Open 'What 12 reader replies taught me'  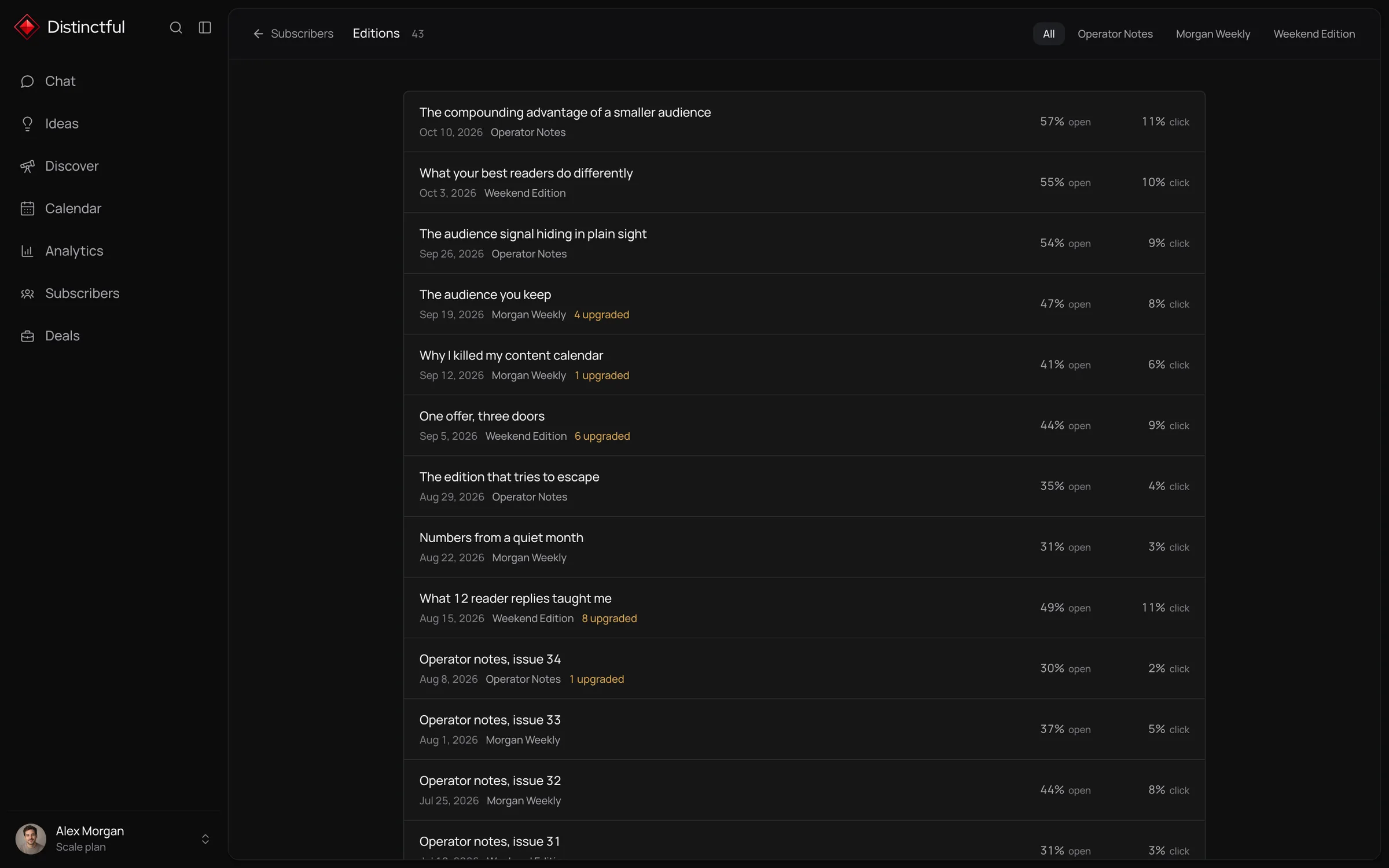(x=804, y=608)
